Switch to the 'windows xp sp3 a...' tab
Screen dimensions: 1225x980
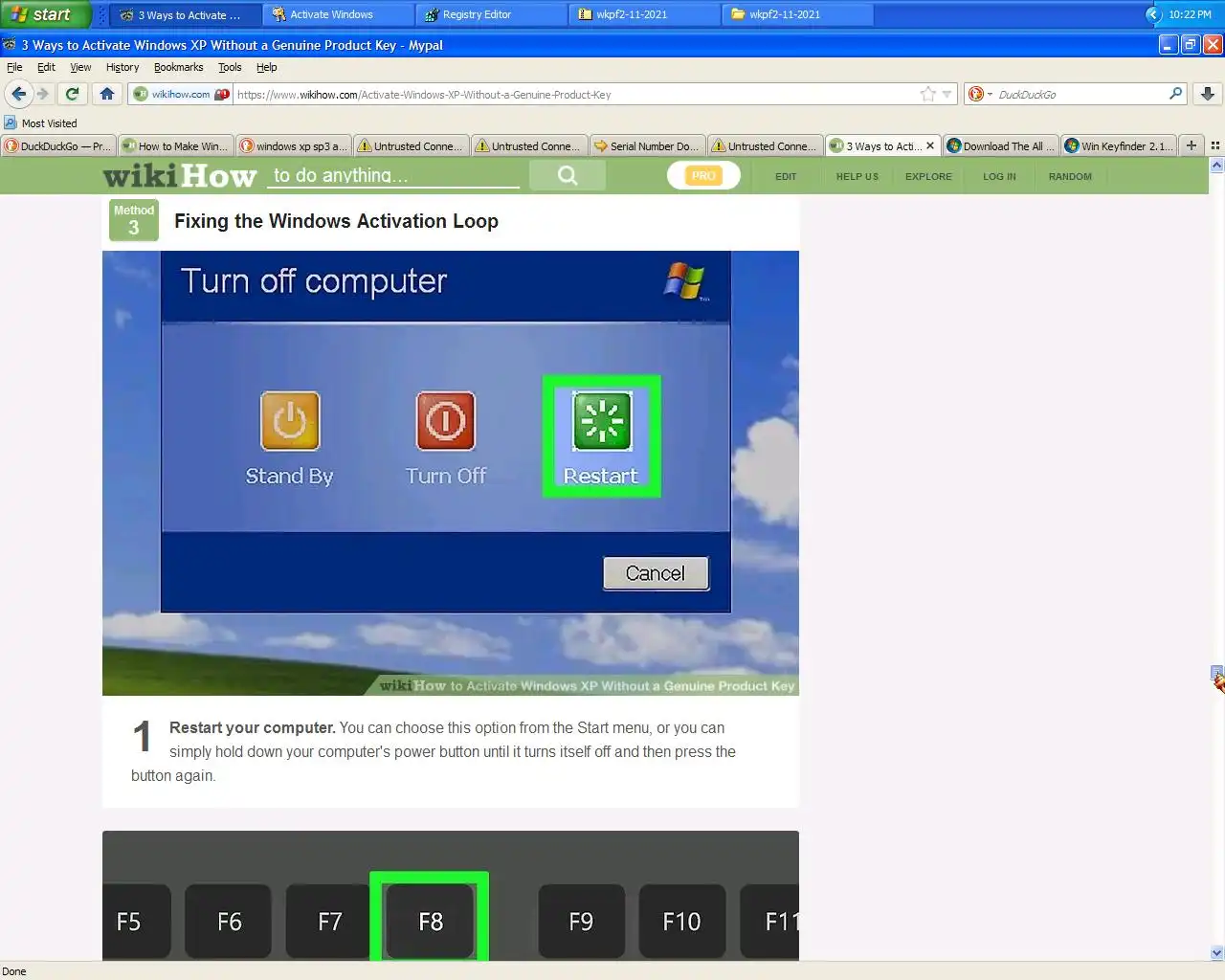click(294, 145)
